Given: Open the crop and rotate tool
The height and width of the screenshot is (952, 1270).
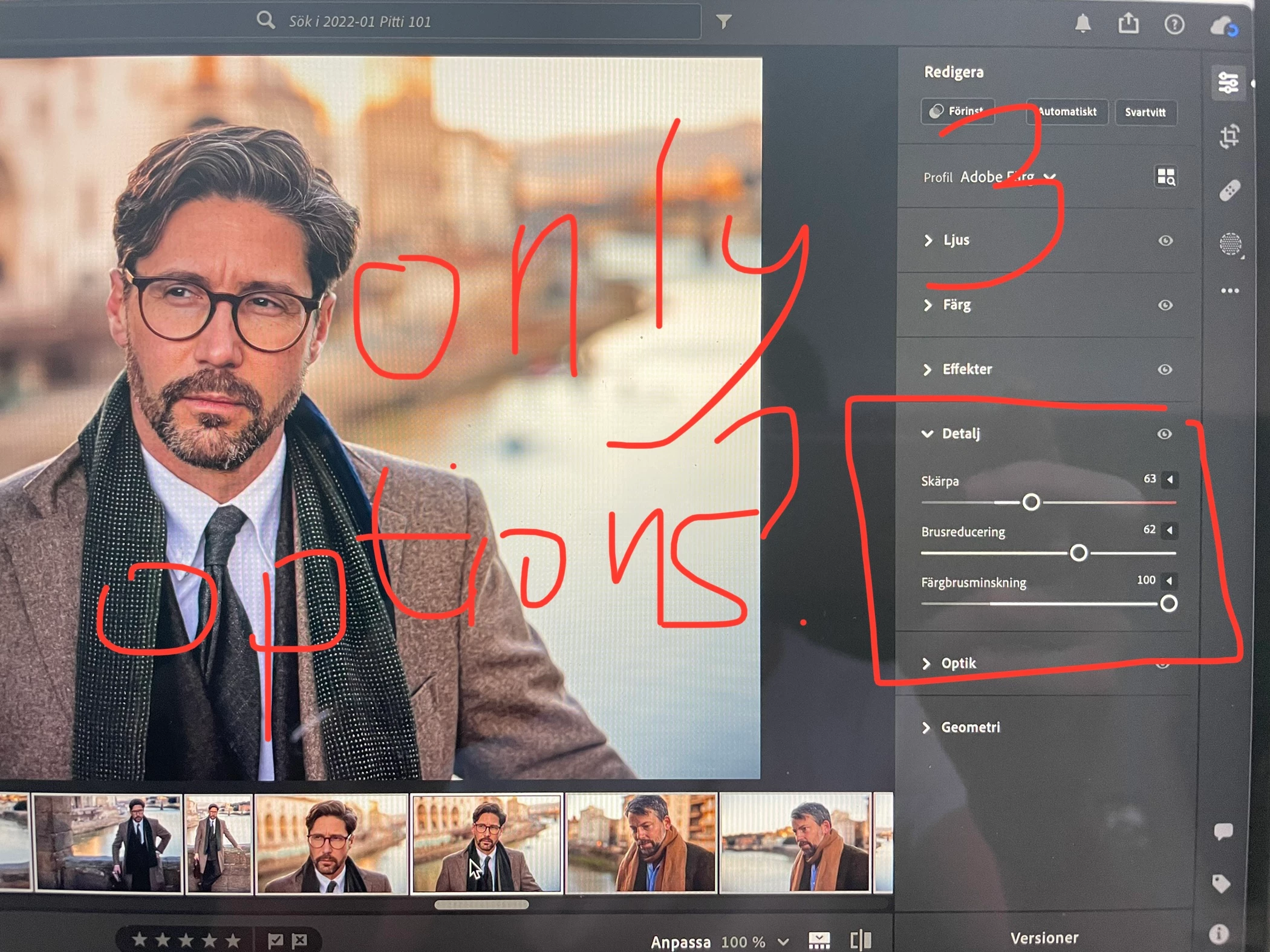Looking at the screenshot, I should click(x=1229, y=137).
